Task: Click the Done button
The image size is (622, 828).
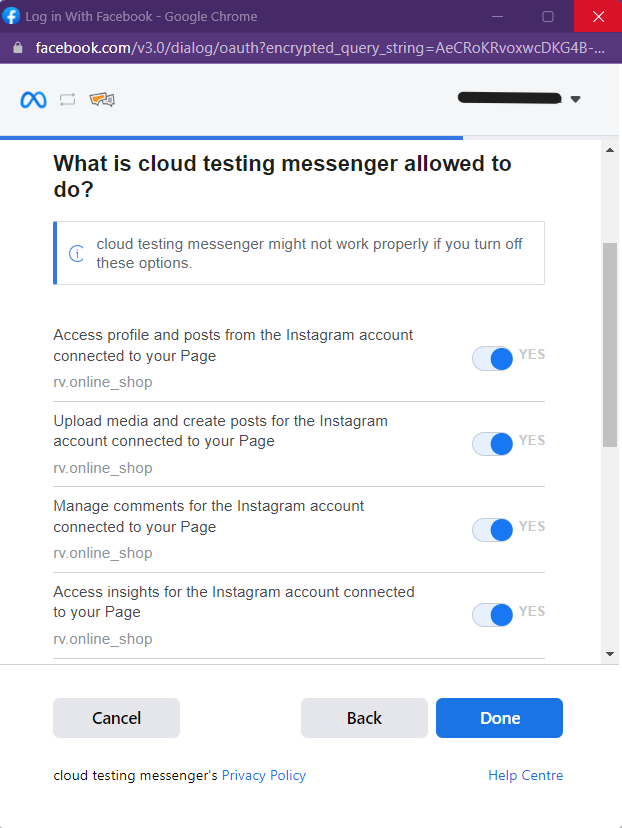Action: pyautogui.click(x=500, y=718)
